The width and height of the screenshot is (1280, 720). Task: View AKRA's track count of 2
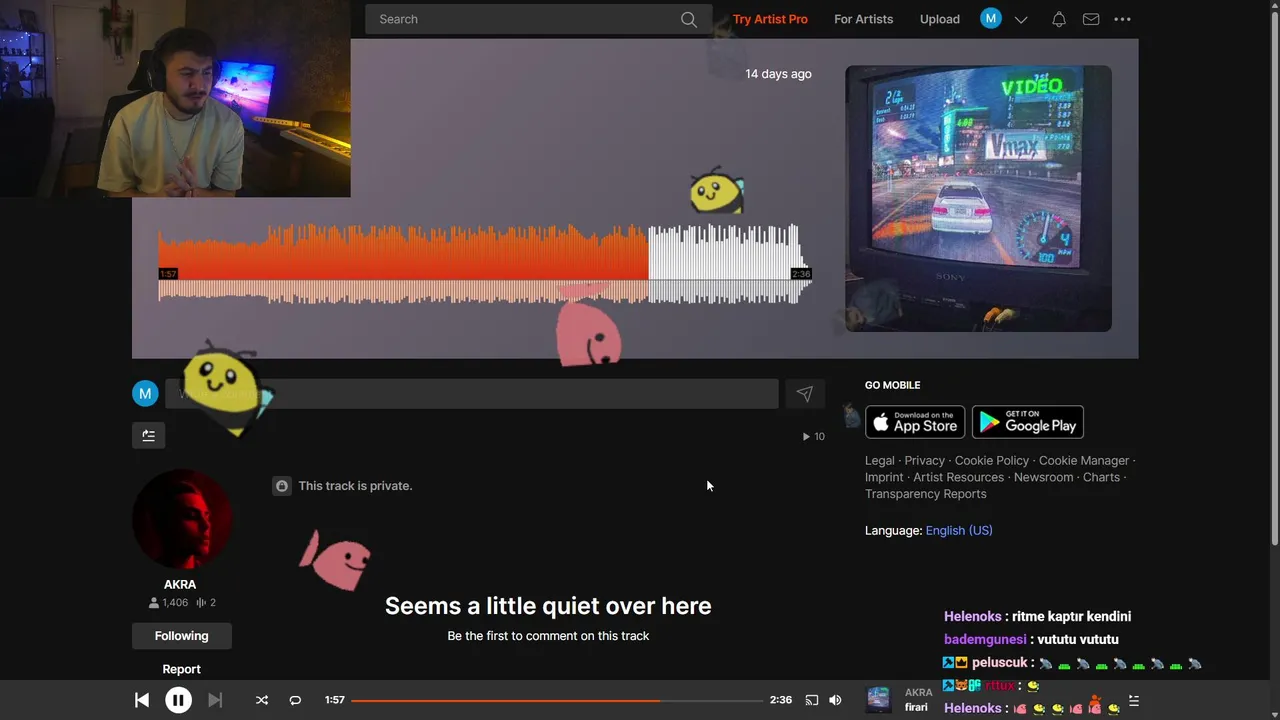coord(206,603)
